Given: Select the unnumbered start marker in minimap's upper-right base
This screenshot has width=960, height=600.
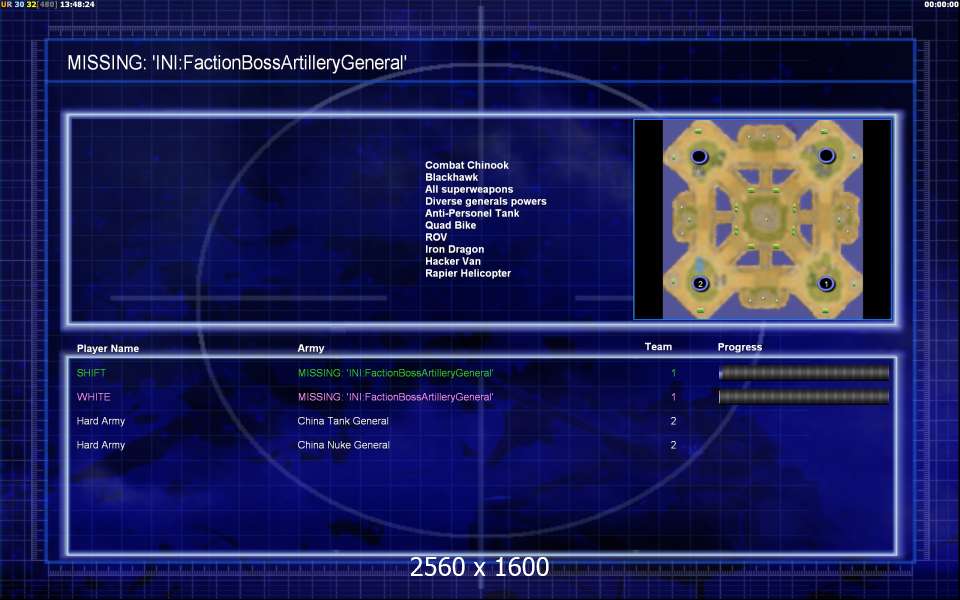Looking at the screenshot, I should [827, 156].
